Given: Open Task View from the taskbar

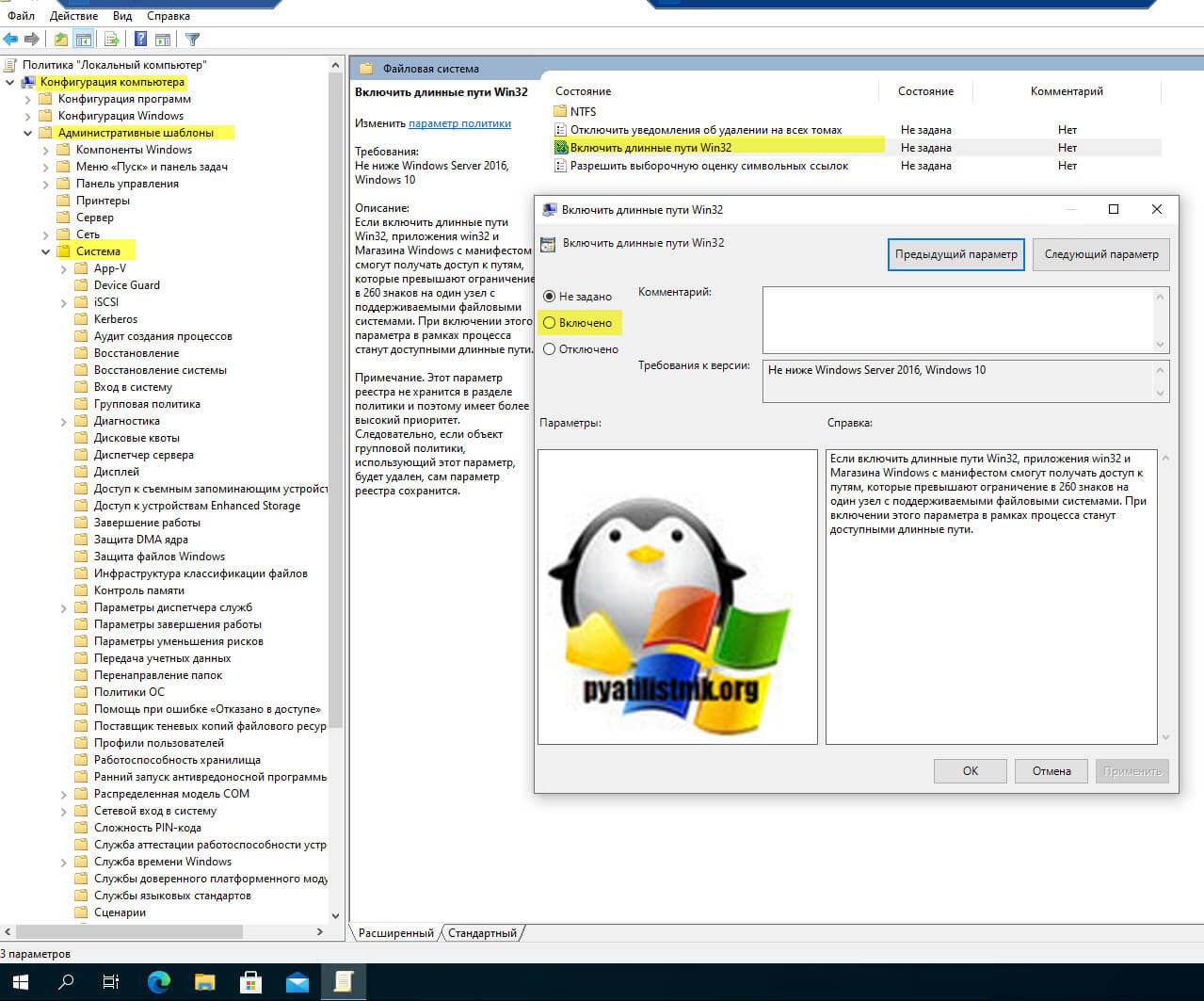Looking at the screenshot, I should 111,982.
